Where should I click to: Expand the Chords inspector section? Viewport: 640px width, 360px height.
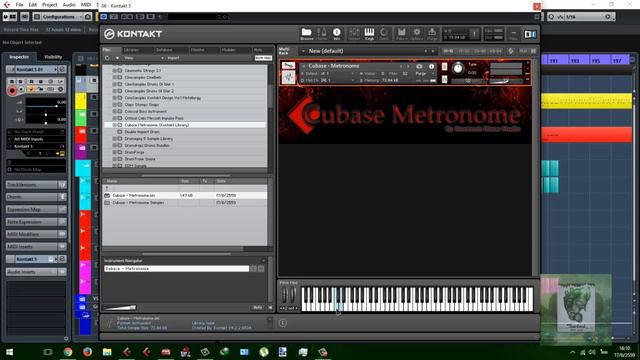(36, 197)
